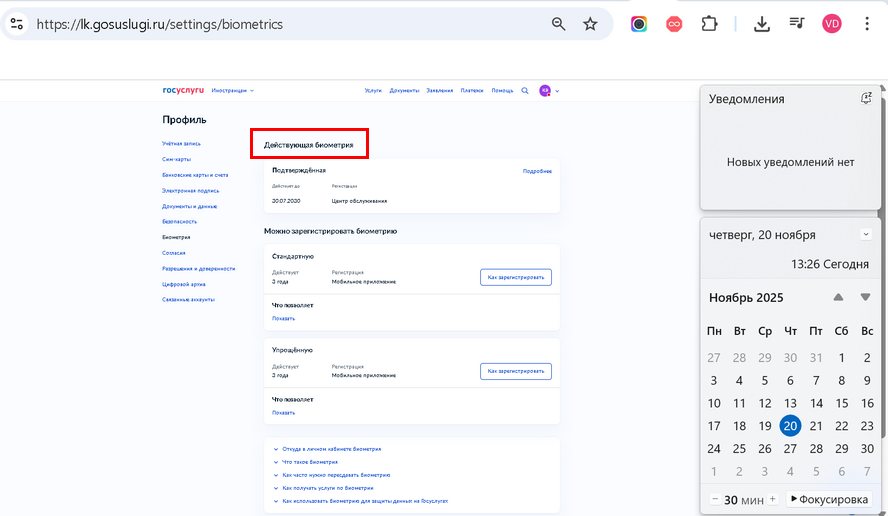The height and width of the screenshot is (516, 888).
Task: Open Do Not Disturb settings in notifications panel
Action: point(866,99)
